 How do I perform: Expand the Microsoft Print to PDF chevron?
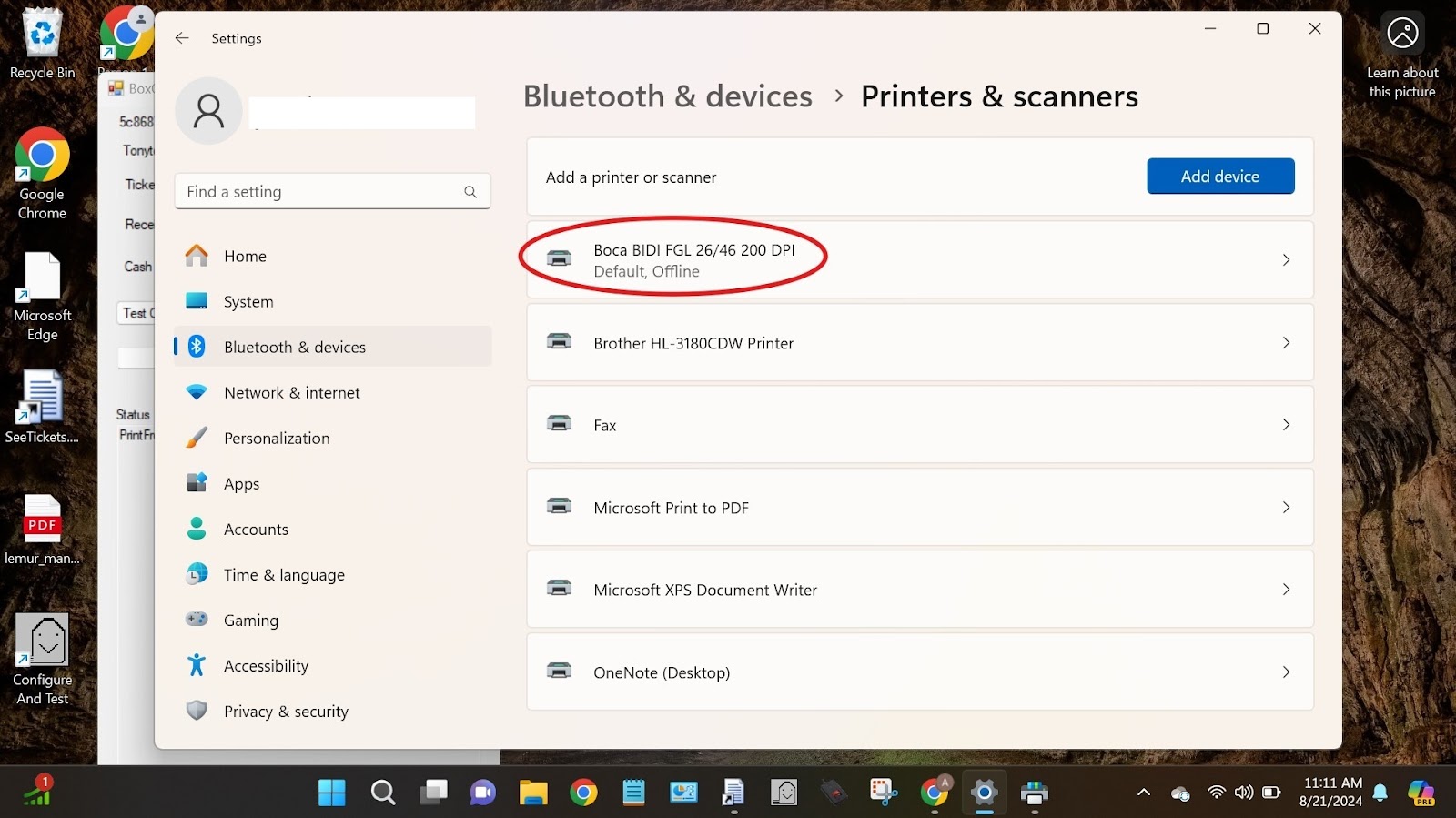click(1286, 508)
